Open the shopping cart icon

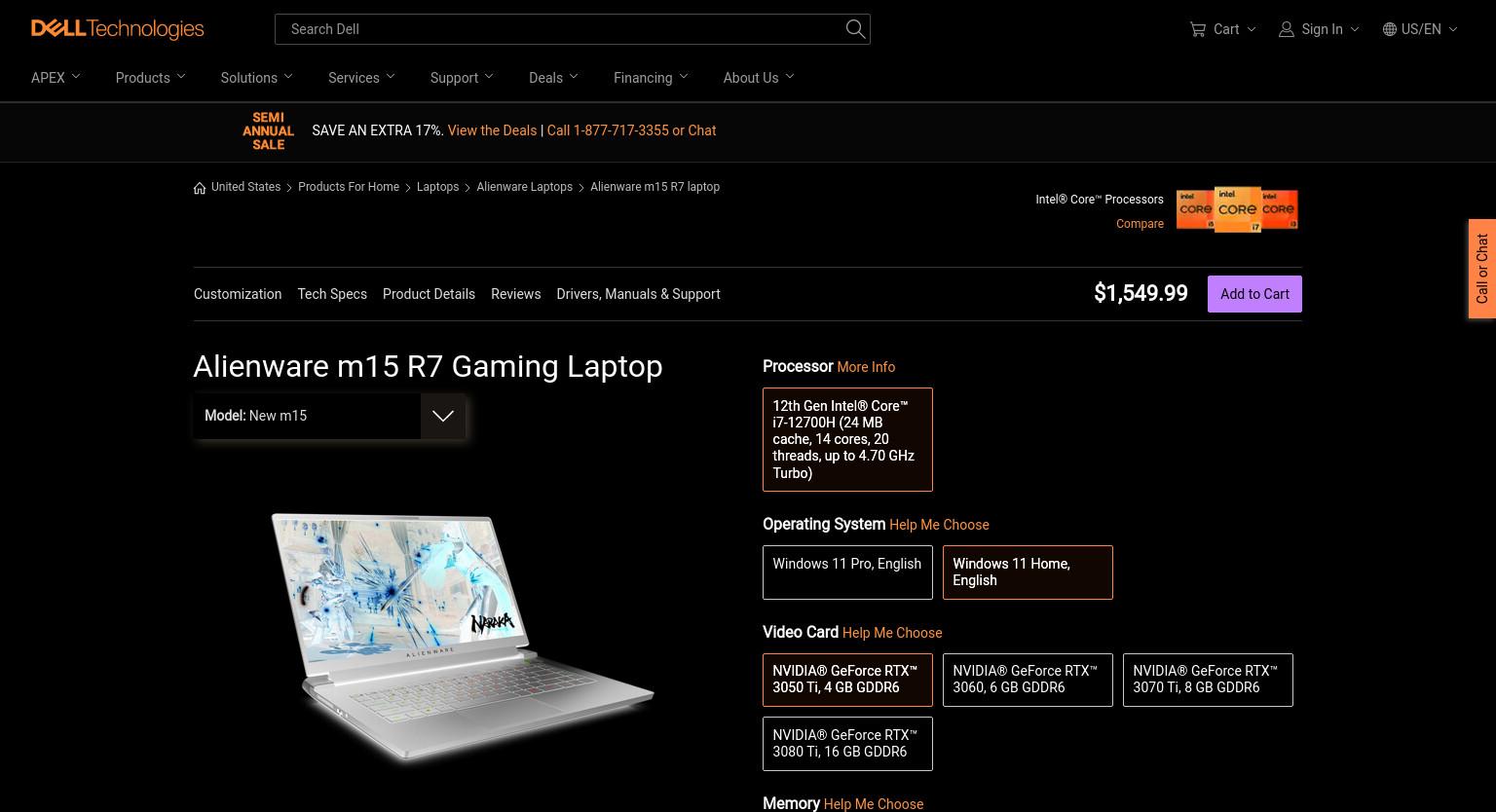tap(1198, 29)
